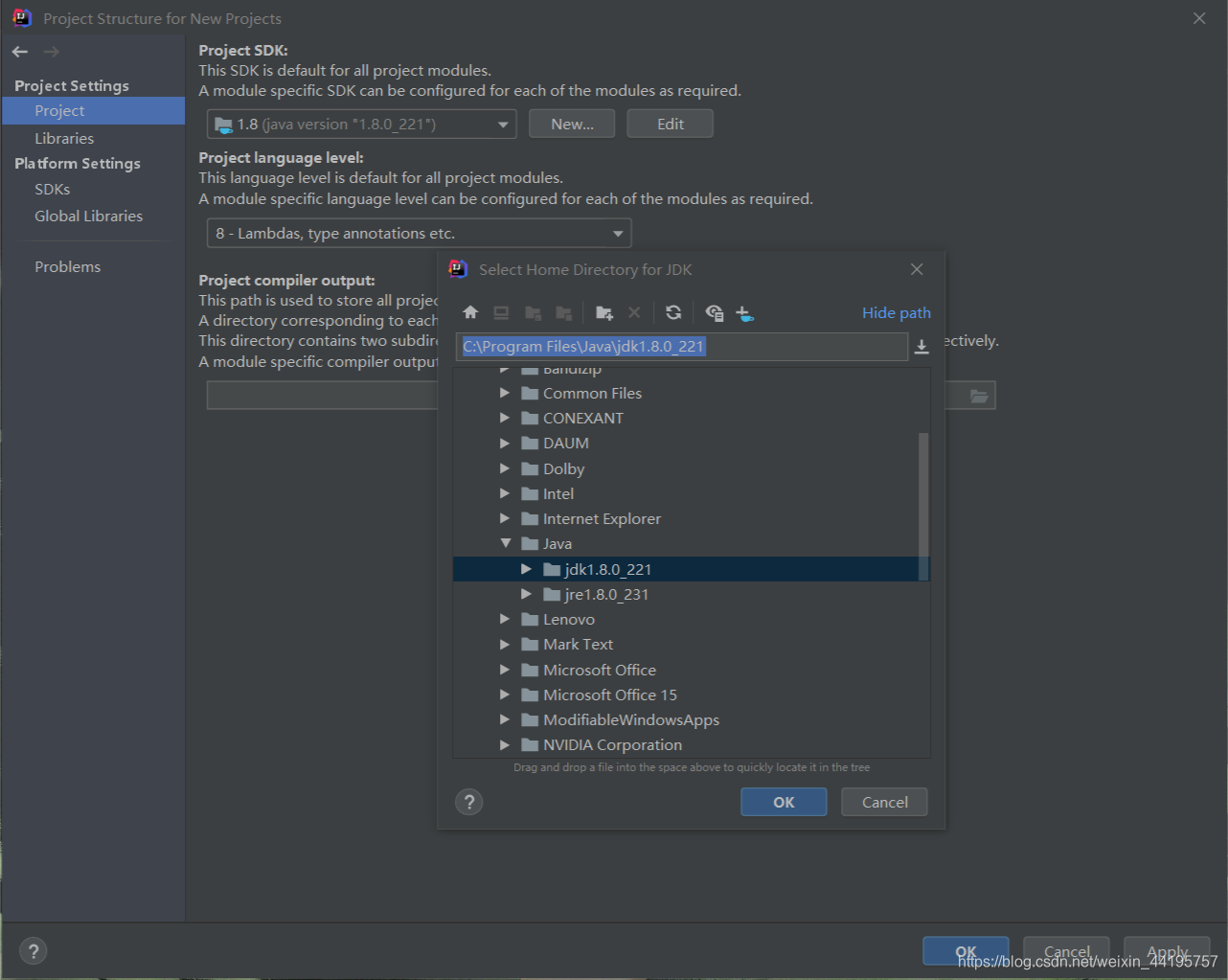
Task: Click the Java folder icon in tree
Action: tap(530, 543)
